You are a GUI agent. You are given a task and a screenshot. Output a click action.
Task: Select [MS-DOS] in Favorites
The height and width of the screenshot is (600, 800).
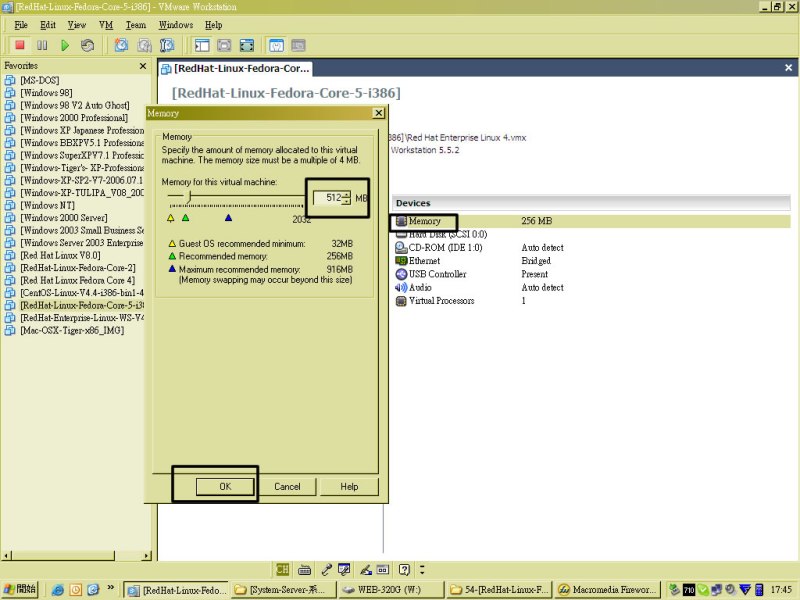pos(40,80)
